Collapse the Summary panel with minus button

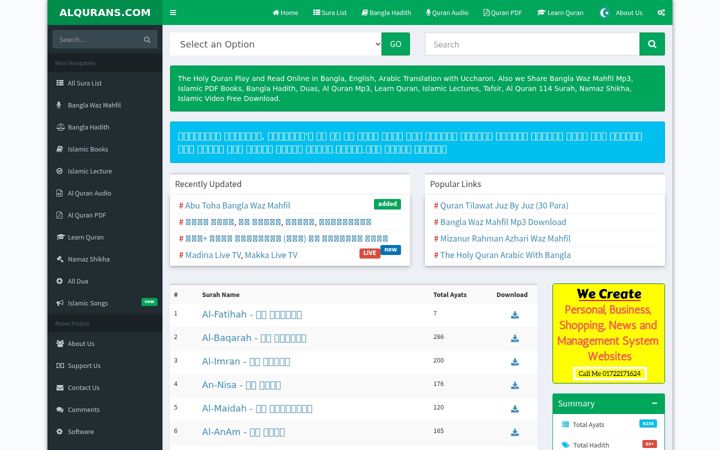[654, 403]
